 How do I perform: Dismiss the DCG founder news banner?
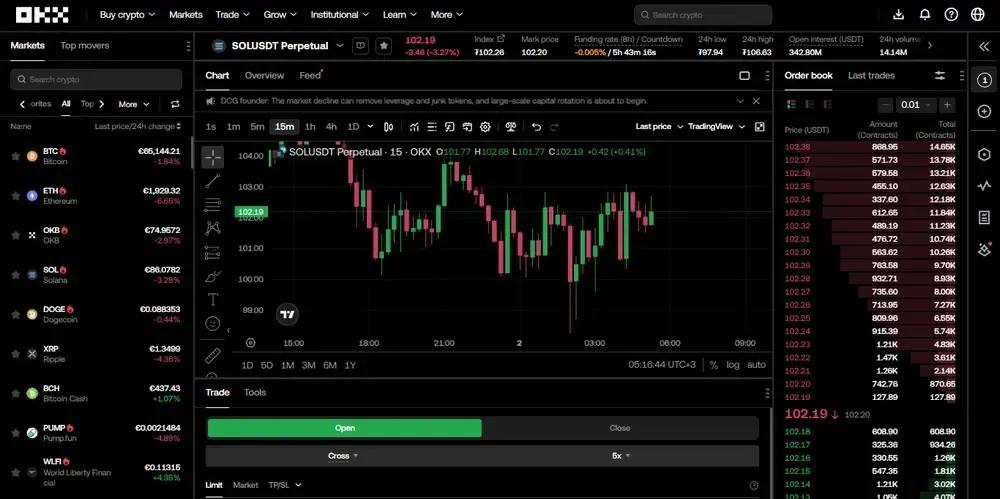click(x=756, y=101)
